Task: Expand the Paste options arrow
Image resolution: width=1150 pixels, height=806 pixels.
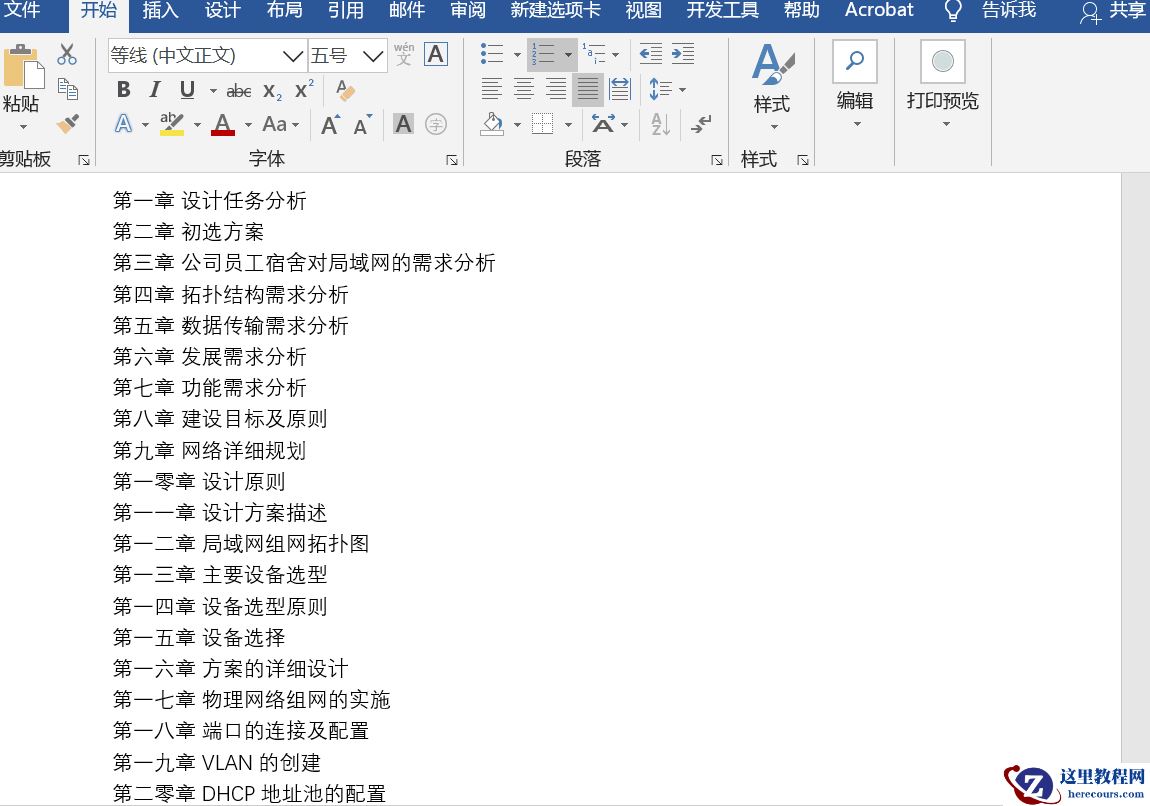Action: click(23, 128)
